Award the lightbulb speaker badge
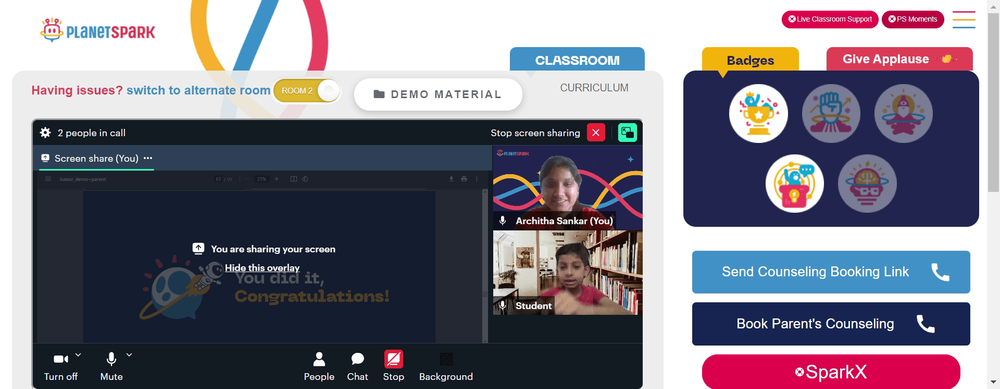Viewport: 1000px width, 389px height. click(x=795, y=184)
